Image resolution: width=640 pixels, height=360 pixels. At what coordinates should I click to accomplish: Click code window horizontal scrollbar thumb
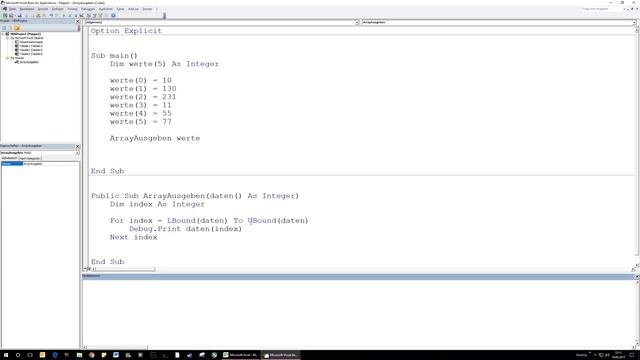(125, 269)
